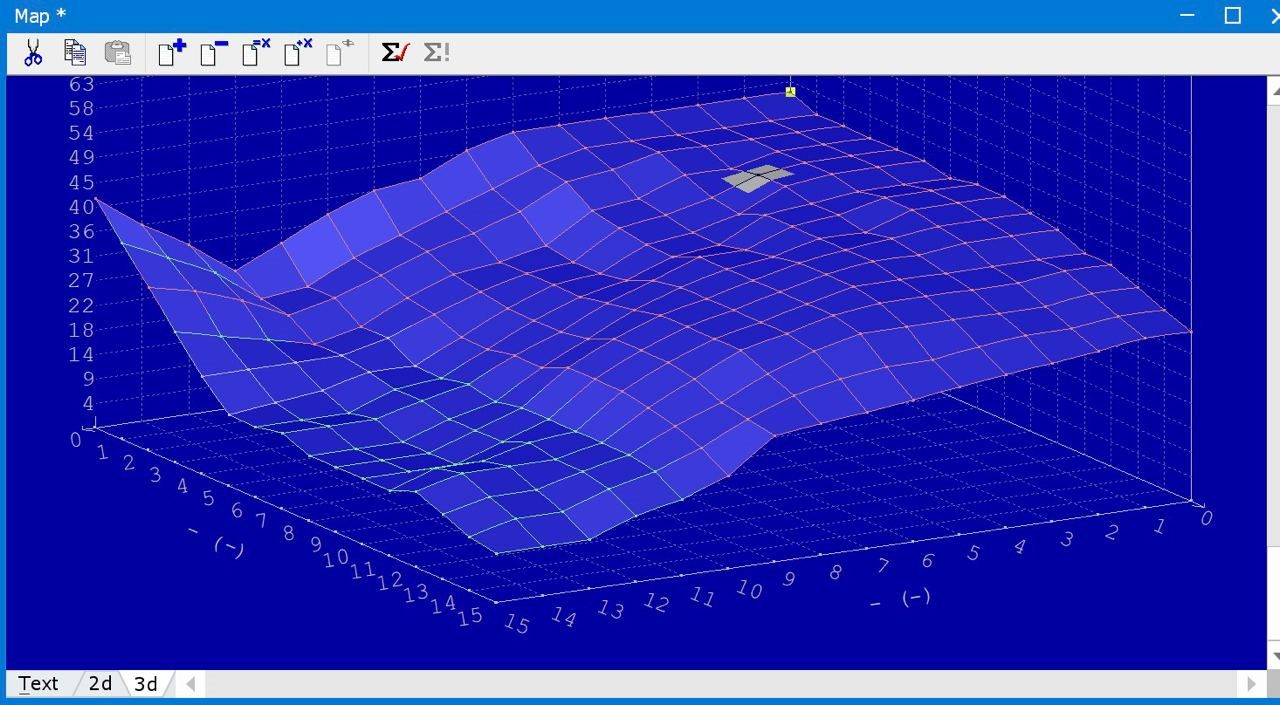This screenshot has height=705, width=1280.
Task: Switch to the 2d tab
Action: pyautogui.click(x=100, y=684)
